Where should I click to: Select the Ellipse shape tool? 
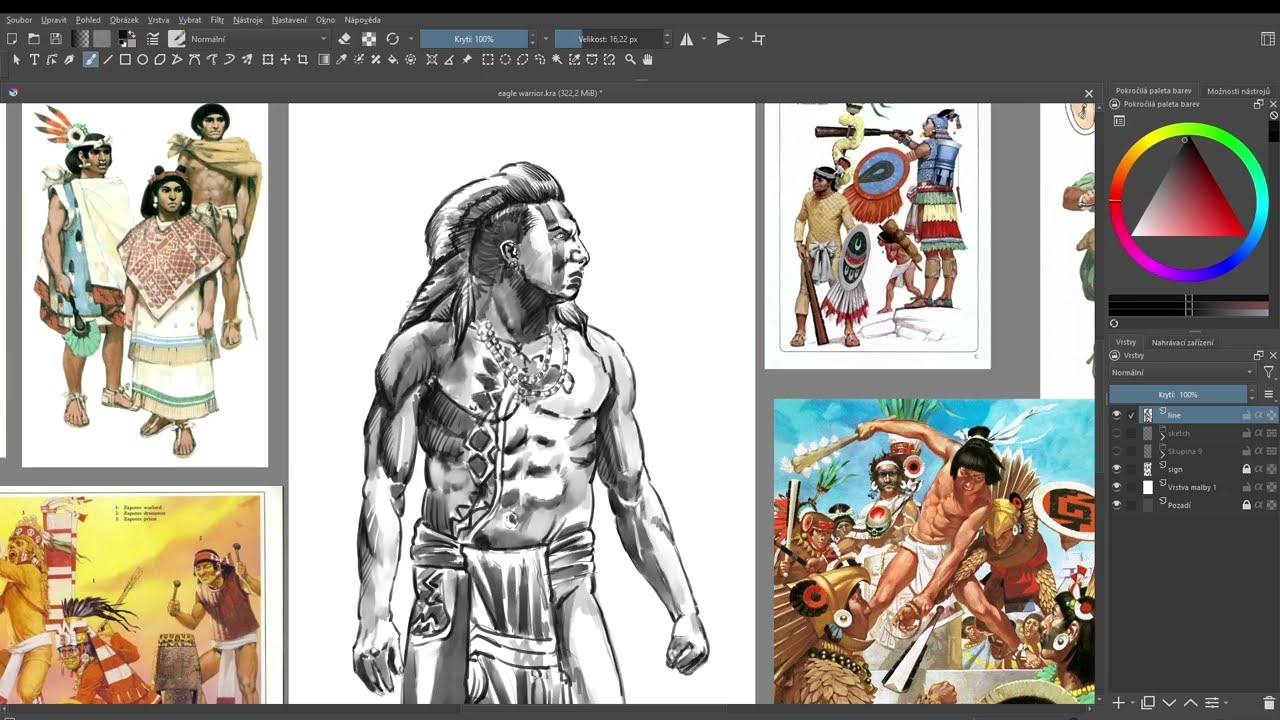[x=143, y=60]
